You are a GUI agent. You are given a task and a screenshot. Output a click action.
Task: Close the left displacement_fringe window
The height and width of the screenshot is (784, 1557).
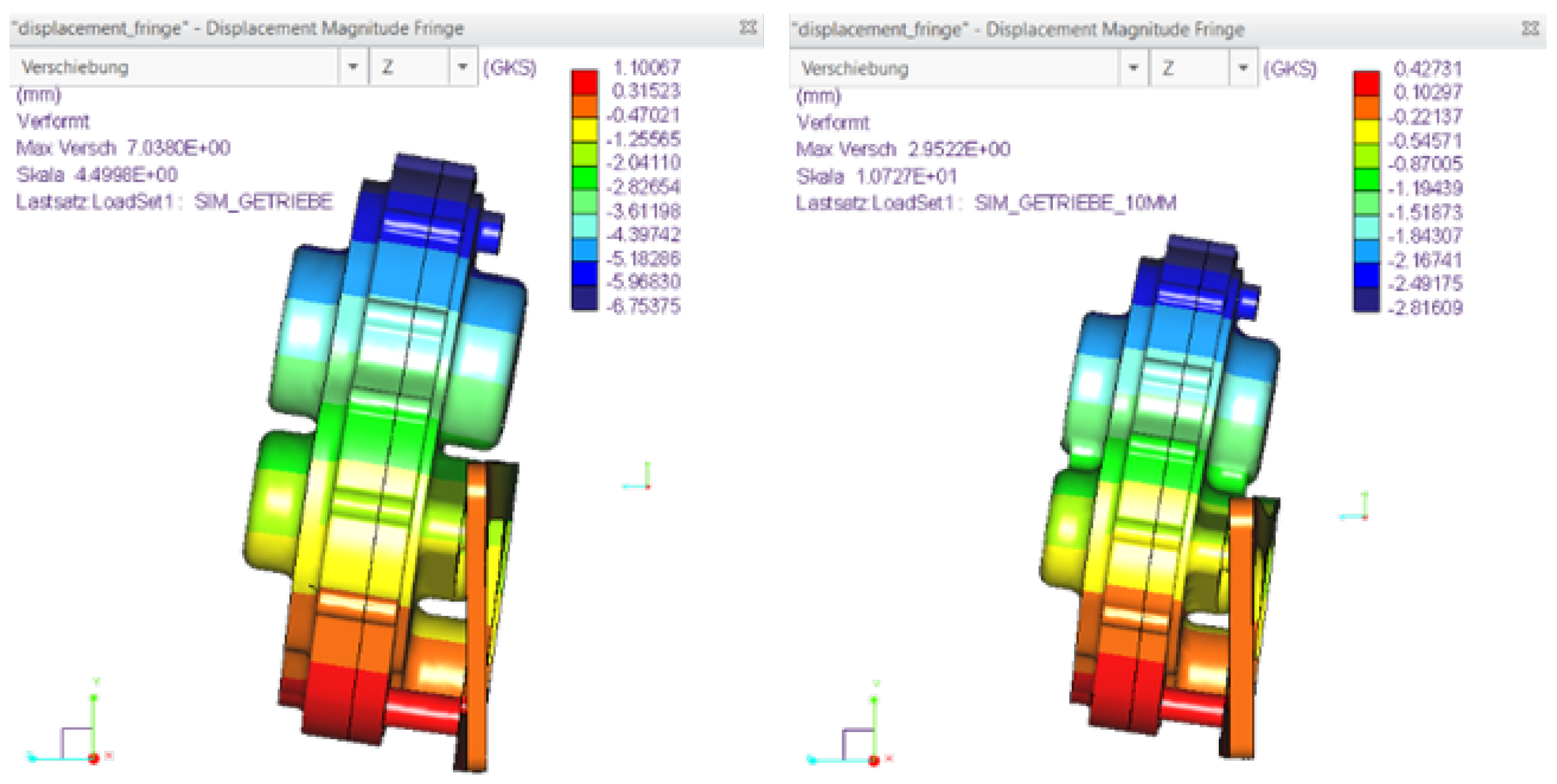click(748, 28)
